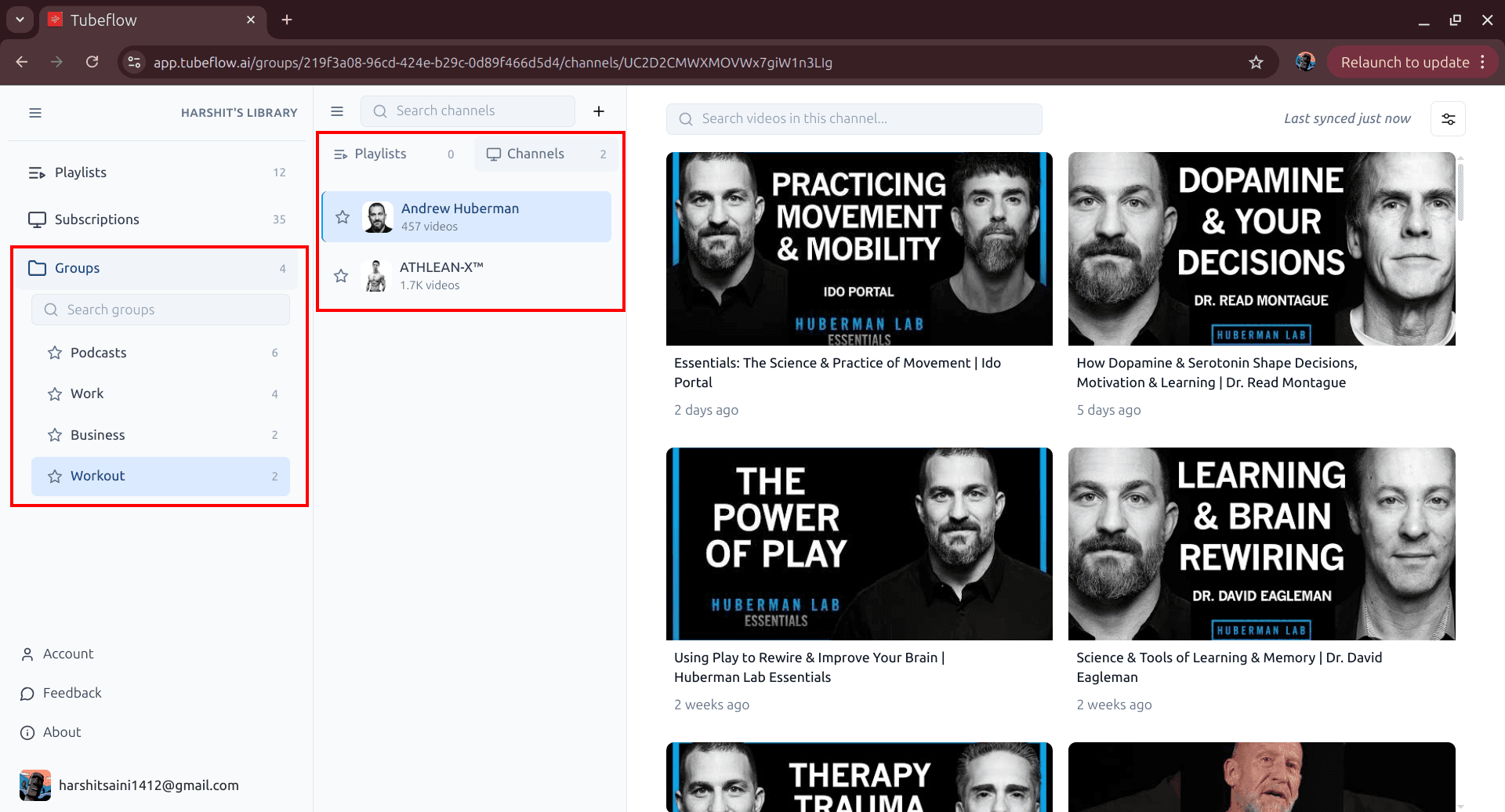Open Account settings
Screen dimensions: 1505x812
[x=56, y=654]
